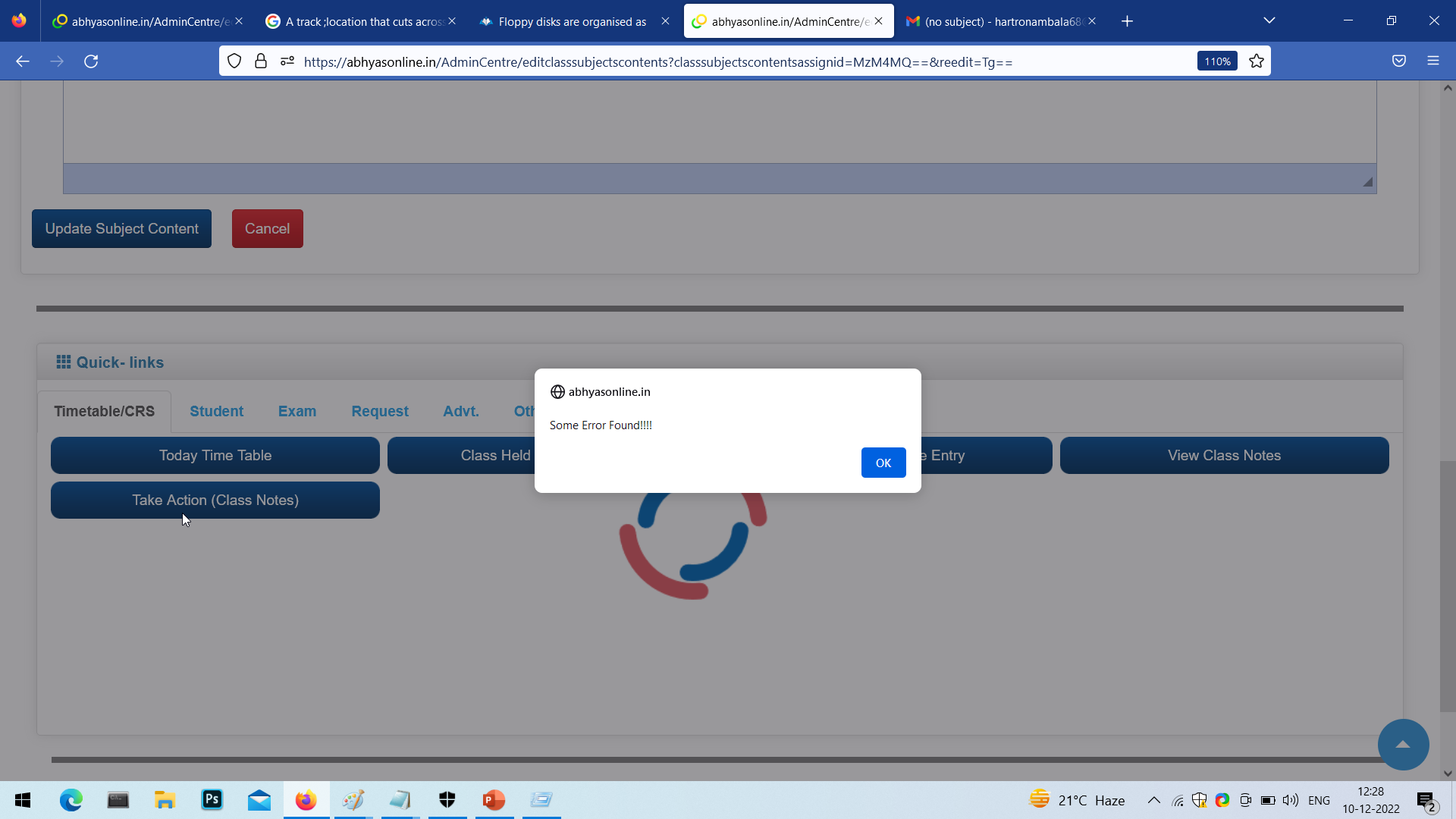The width and height of the screenshot is (1456, 819).
Task: Click the bookmark star icon
Action: [x=1257, y=61]
